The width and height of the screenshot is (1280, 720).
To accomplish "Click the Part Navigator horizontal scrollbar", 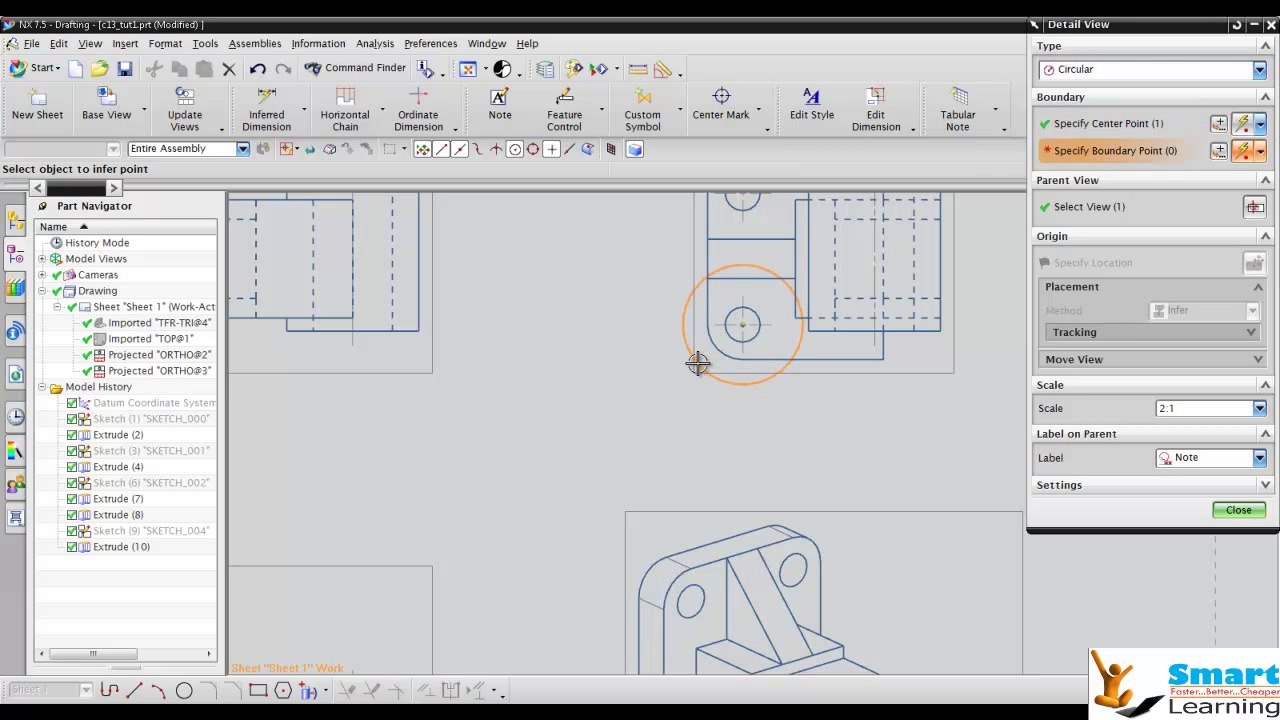I will coord(125,654).
